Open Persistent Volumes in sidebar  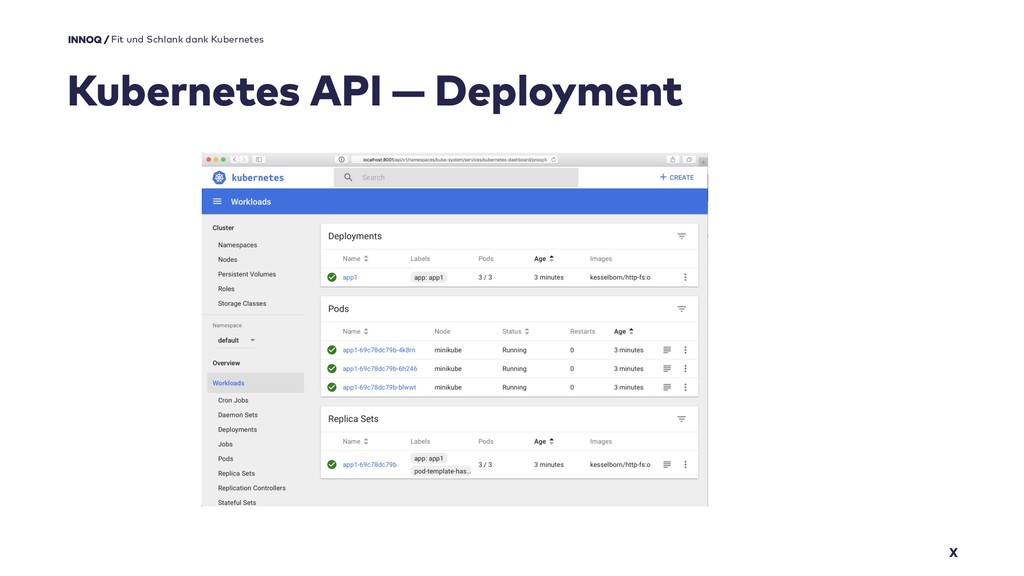(x=247, y=275)
